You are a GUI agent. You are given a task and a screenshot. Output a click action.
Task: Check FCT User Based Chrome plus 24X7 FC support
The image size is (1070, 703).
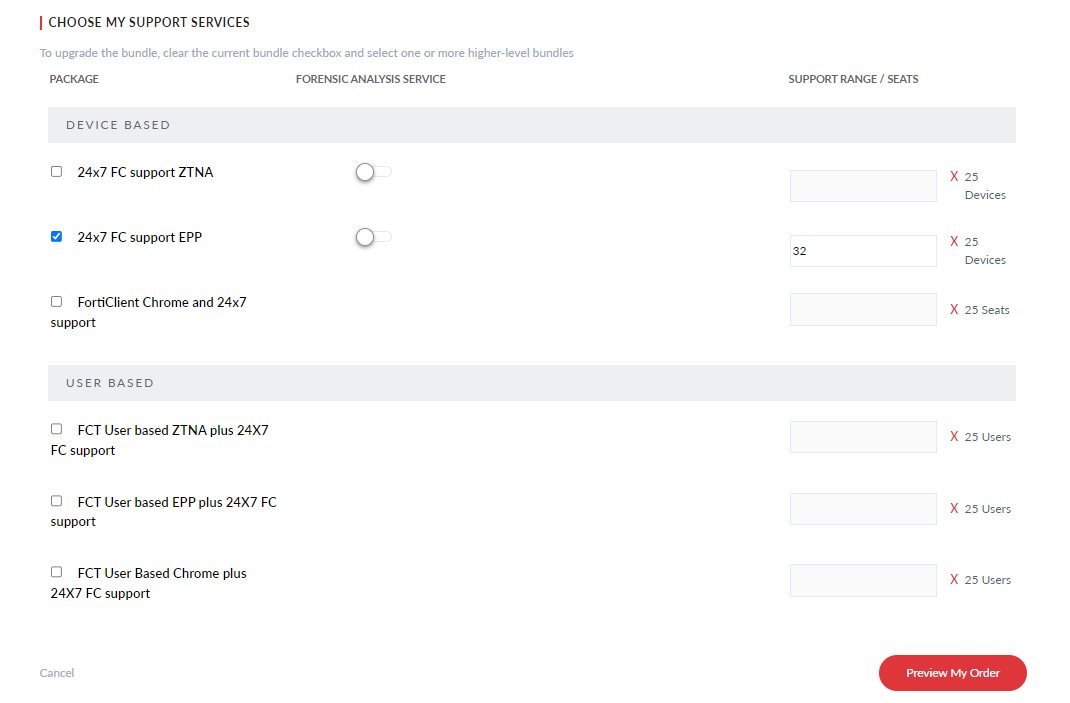56,571
